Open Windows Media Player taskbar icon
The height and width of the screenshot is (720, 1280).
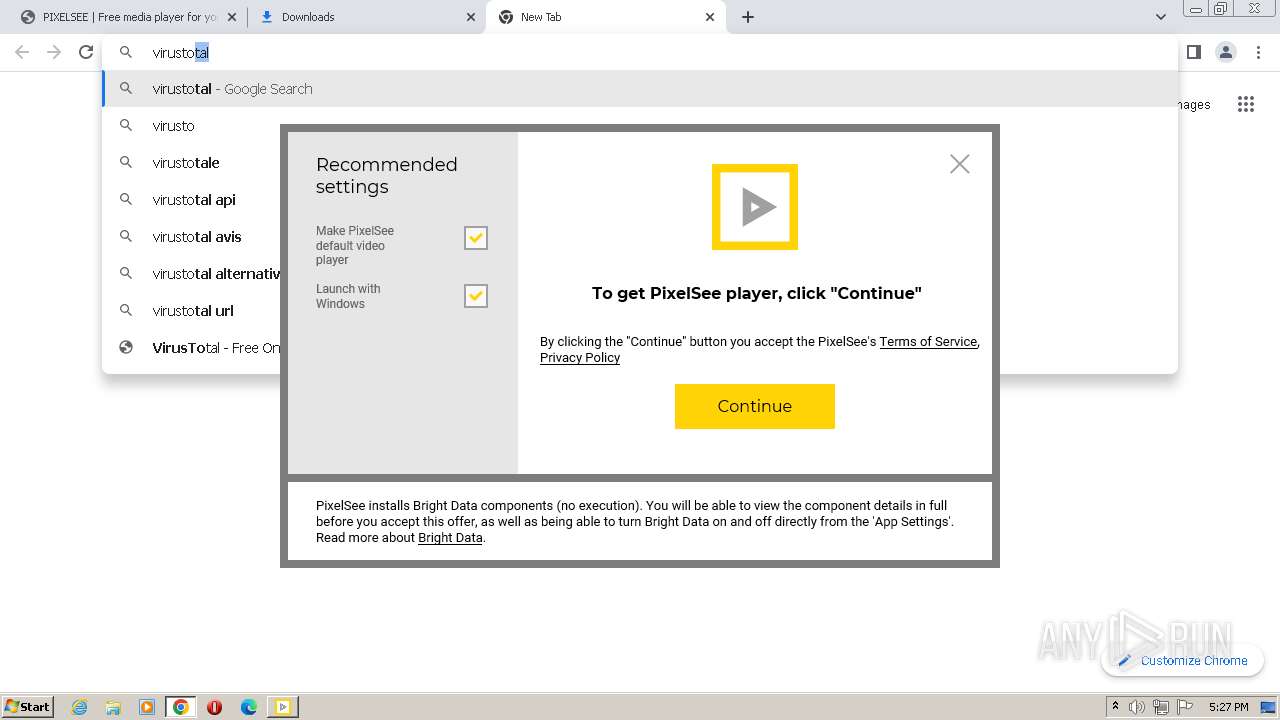point(147,707)
